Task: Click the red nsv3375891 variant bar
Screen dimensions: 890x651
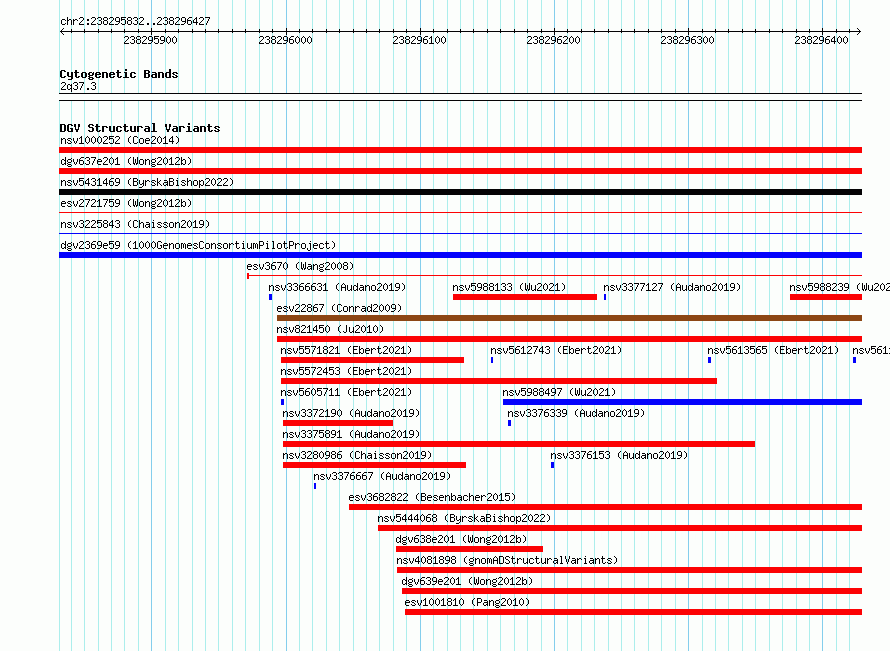Action: (519, 444)
